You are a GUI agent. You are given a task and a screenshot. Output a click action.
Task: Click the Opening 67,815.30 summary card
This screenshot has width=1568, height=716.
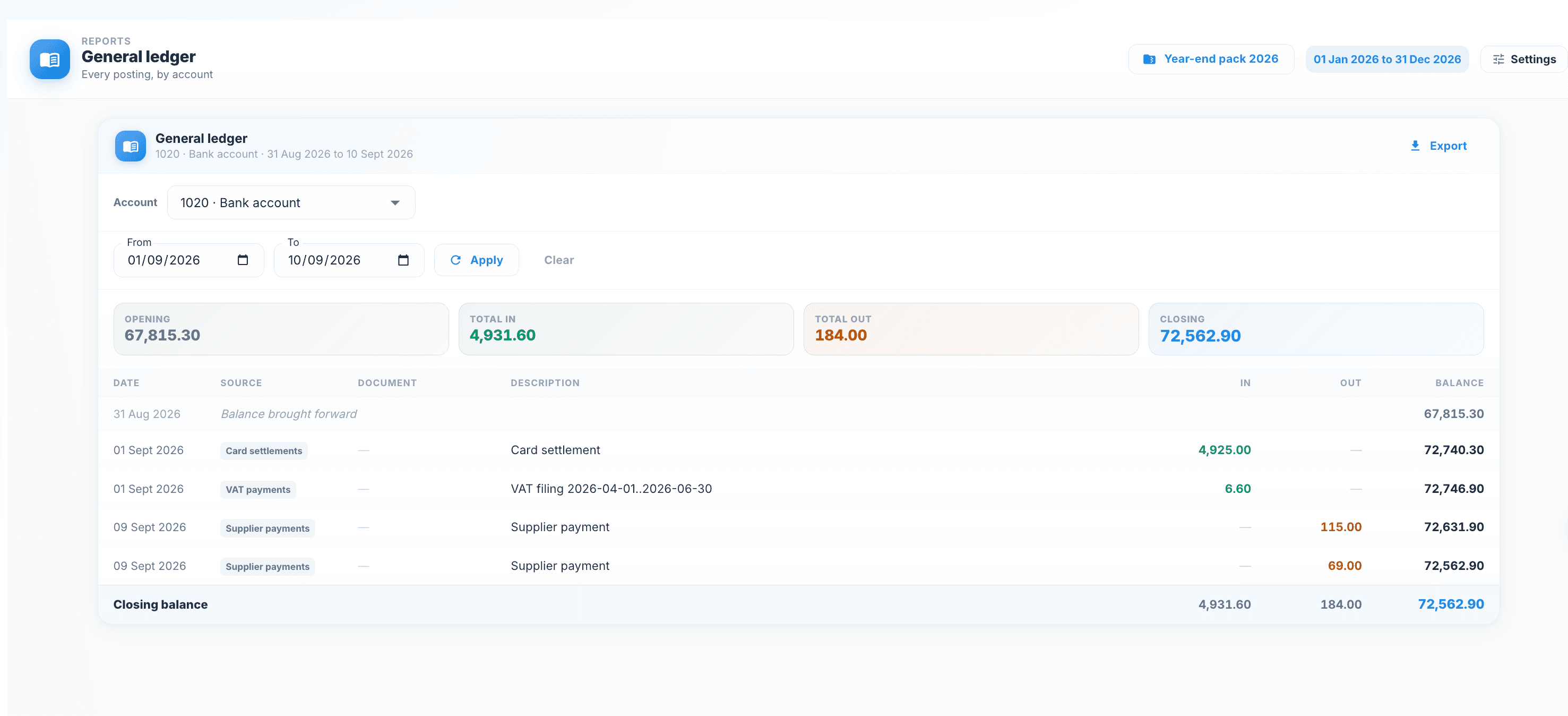pos(281,329)
